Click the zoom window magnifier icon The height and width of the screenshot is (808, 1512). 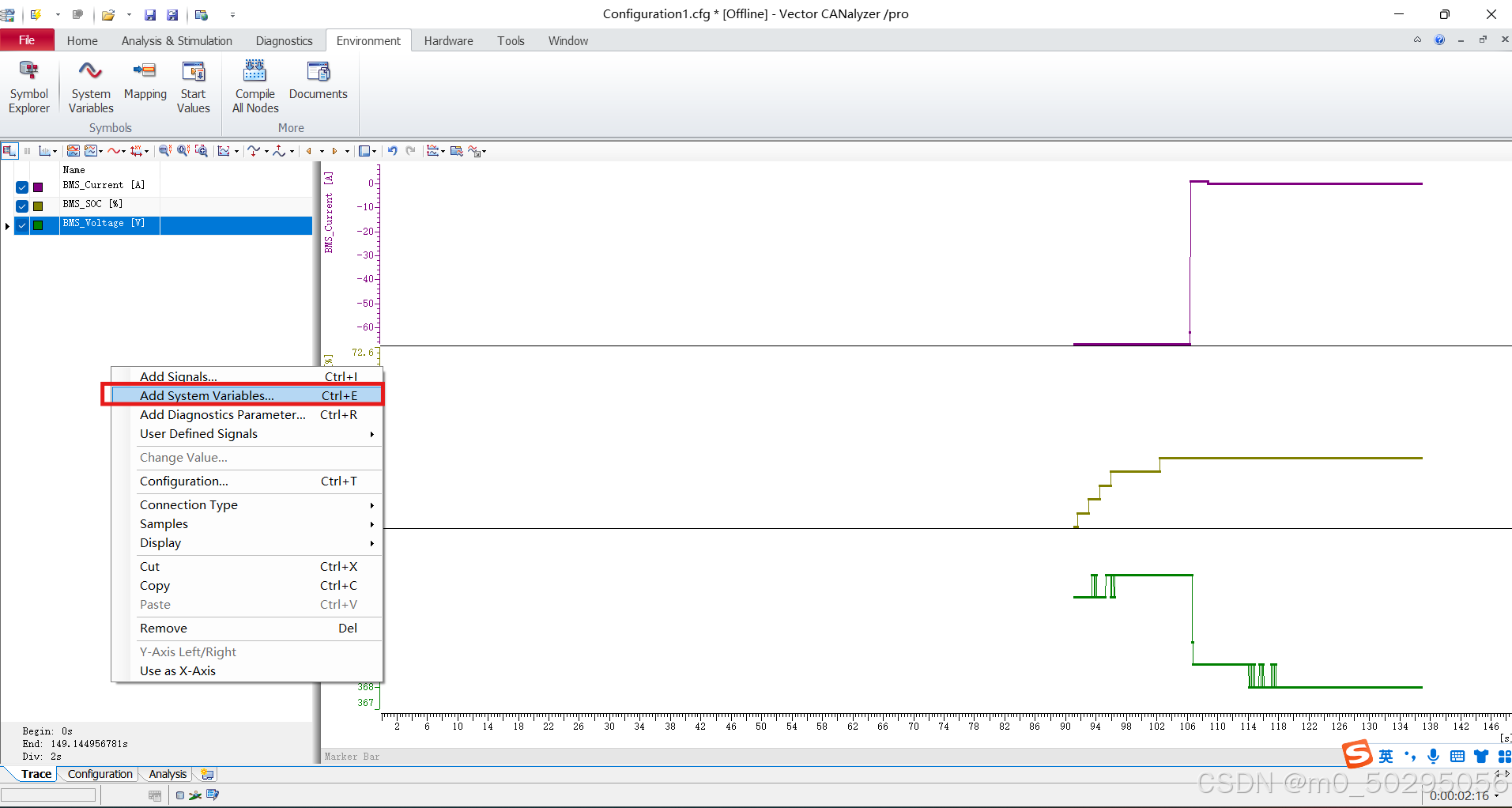(x=201, y=151)
